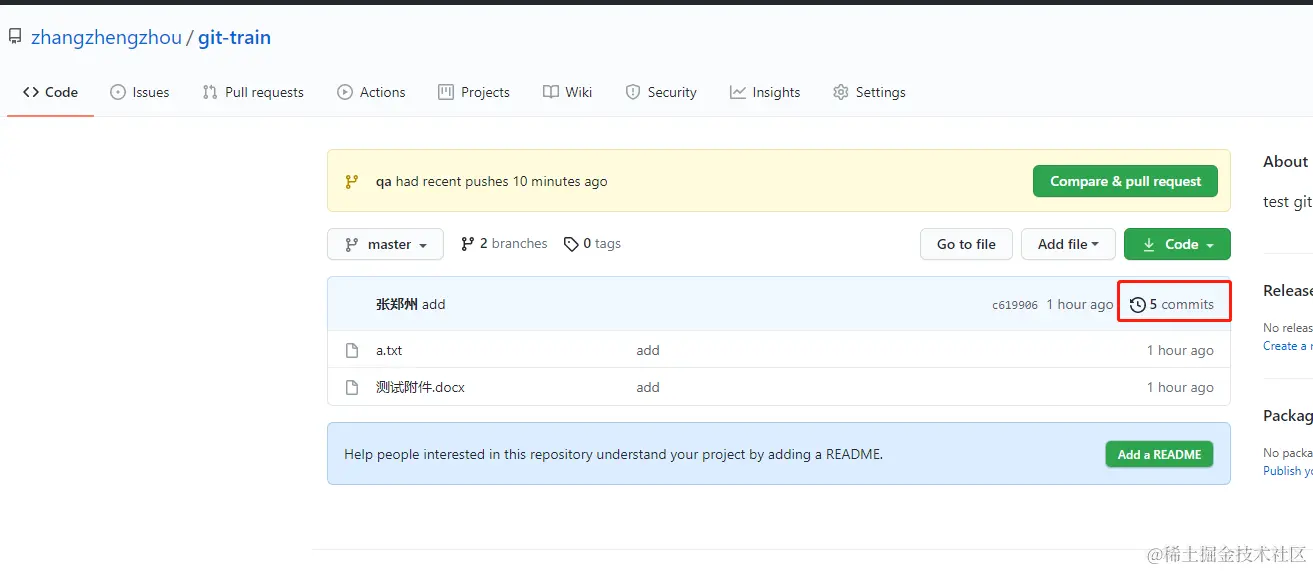Open the add commit message for a.txt
Viewport: 1313px width, 571px height.
[648, 351]
